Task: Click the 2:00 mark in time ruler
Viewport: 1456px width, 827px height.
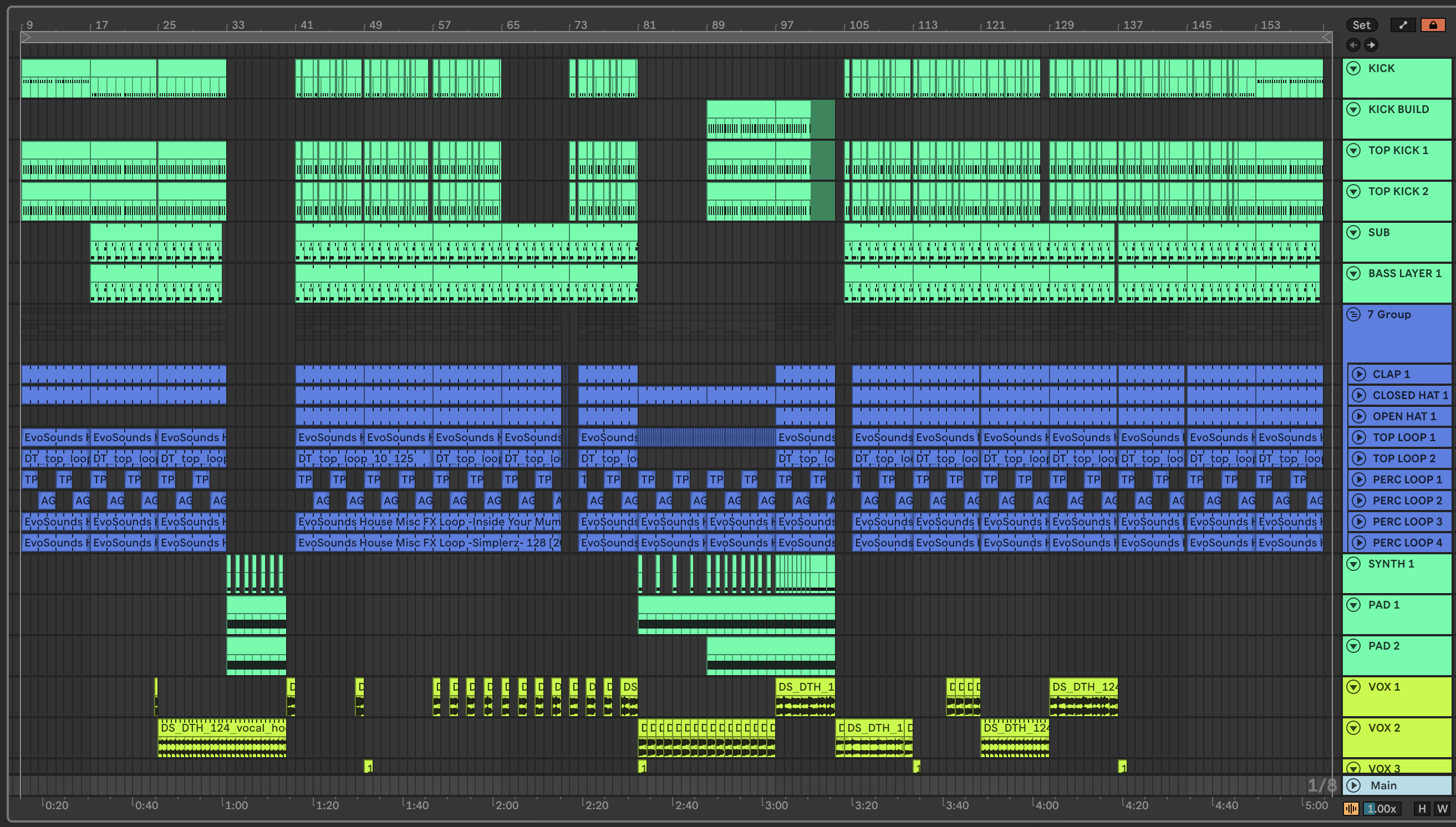Action: point(507,805)
